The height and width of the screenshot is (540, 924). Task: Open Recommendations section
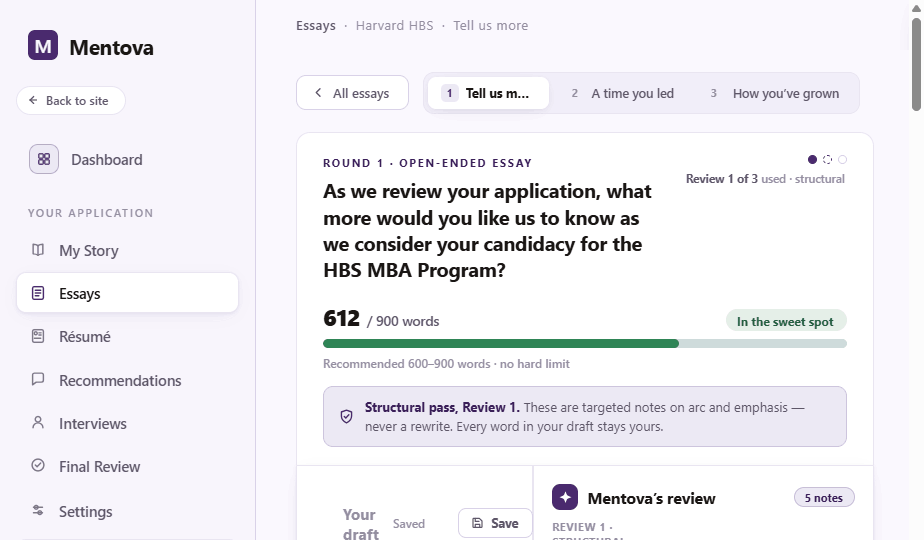(x=127, y=380)
